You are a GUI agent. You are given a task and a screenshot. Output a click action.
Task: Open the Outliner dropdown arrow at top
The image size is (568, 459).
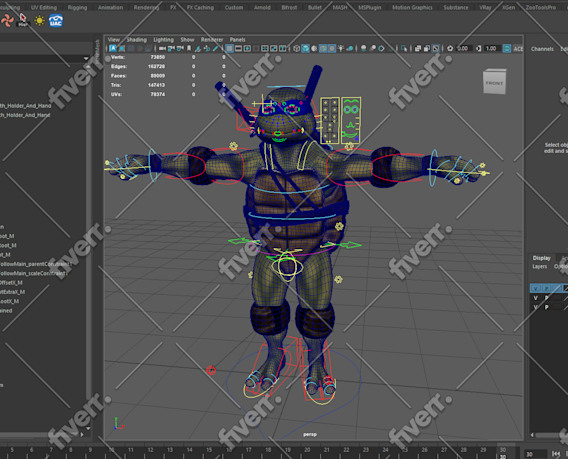click(86, 58)
